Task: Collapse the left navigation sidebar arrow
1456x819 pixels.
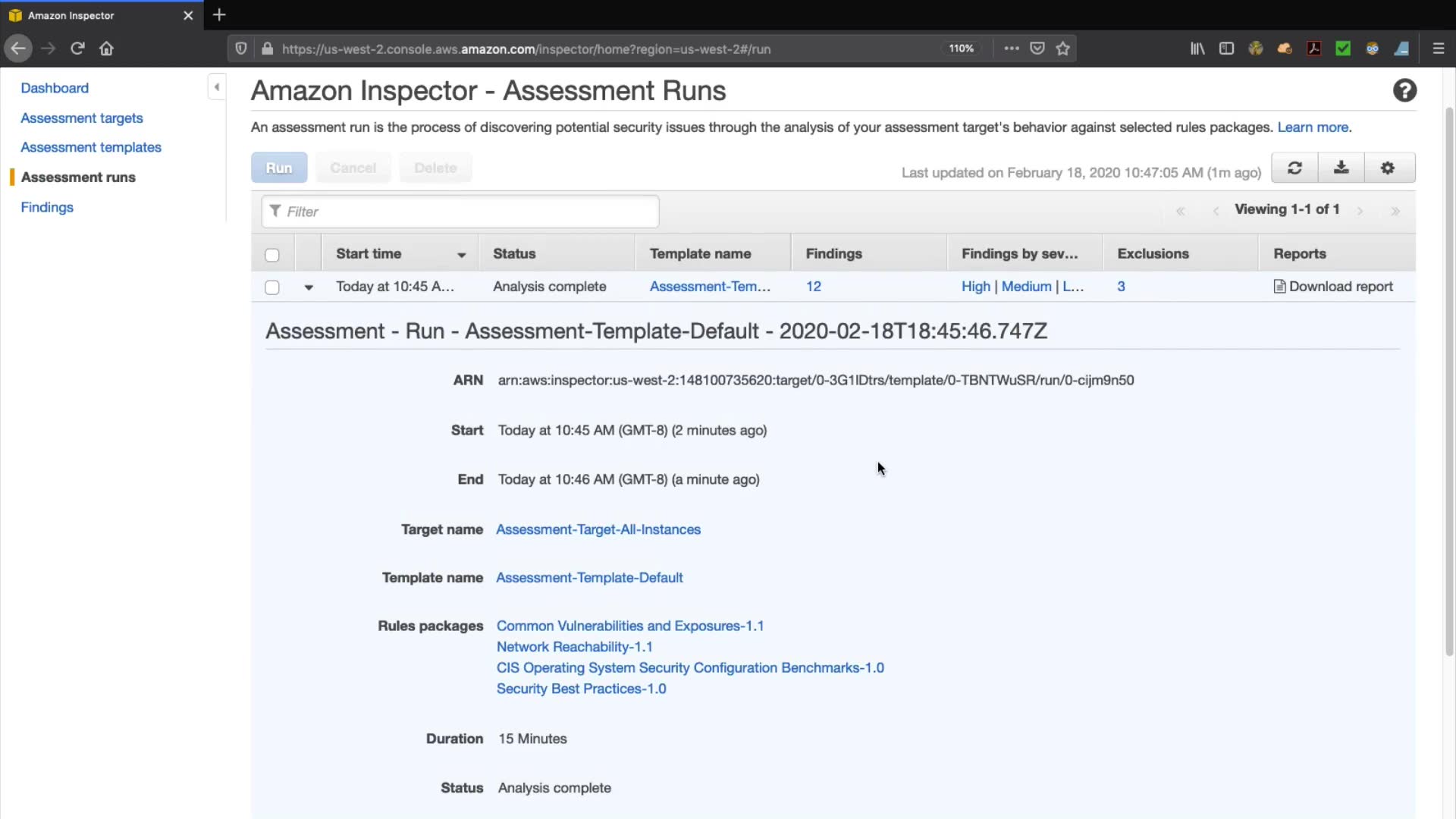Action: (x=217, y=87)
